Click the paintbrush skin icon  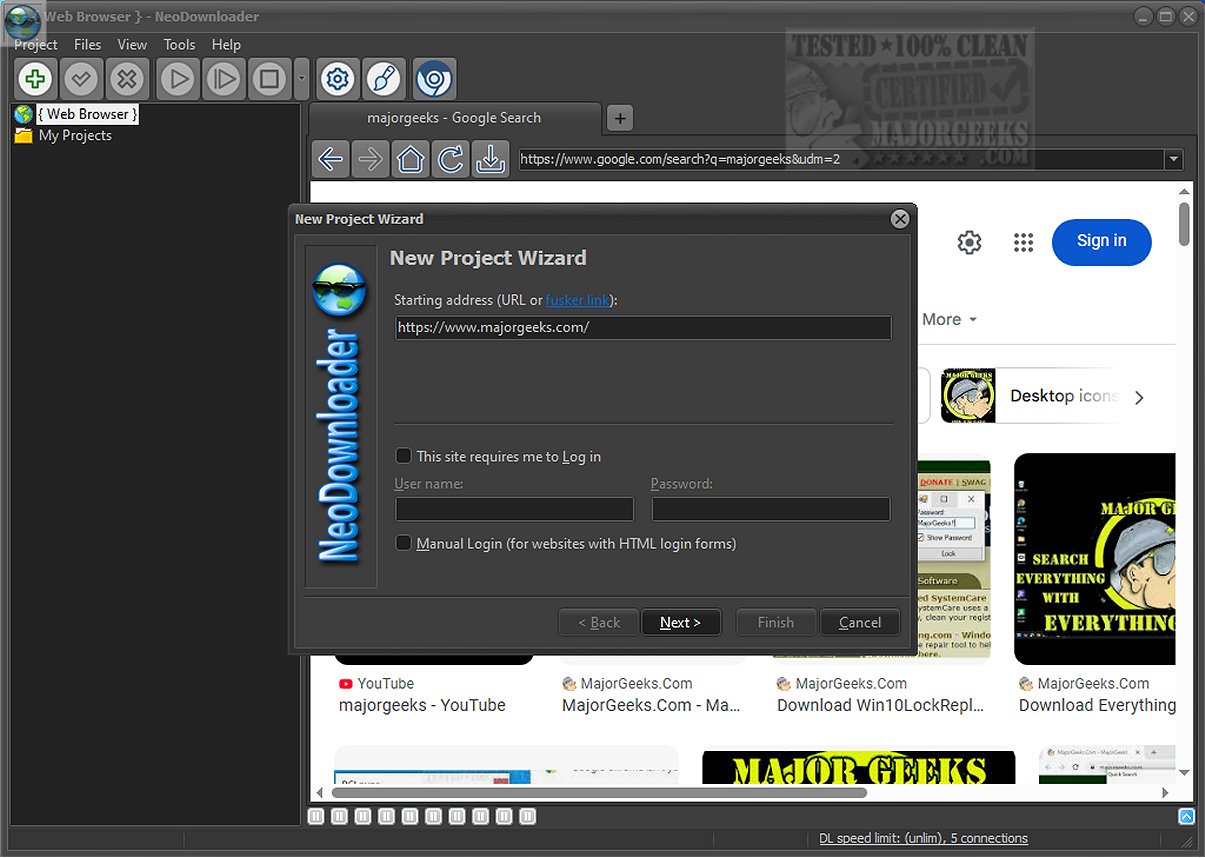[384, 79]
